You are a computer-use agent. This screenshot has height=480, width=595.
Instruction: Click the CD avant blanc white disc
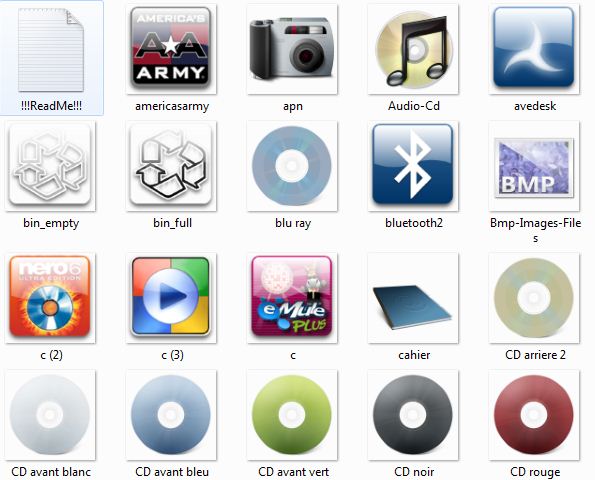click(x=50, y=415)
